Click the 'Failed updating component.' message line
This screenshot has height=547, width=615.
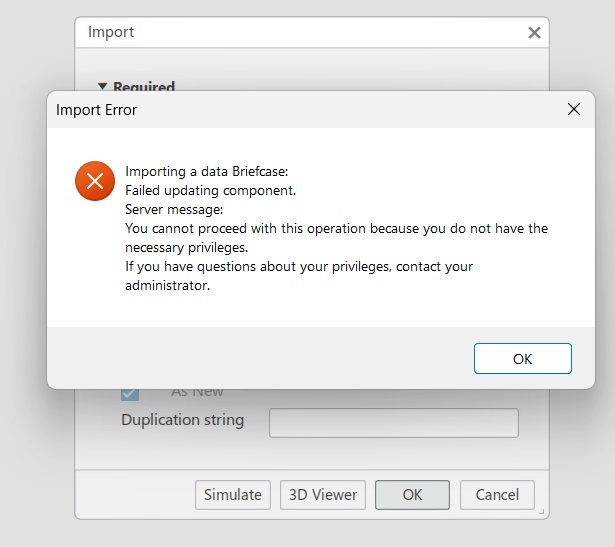click(x=210, y=190)
